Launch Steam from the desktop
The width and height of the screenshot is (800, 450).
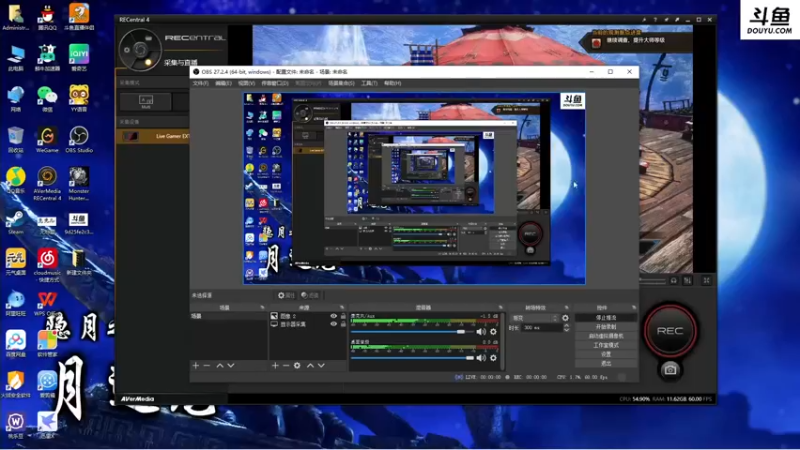coord(15,222)
